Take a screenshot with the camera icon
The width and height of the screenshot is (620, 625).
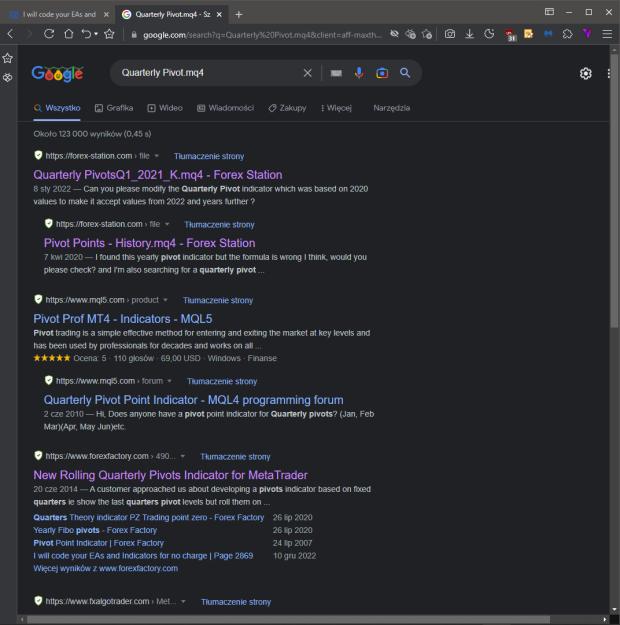click(450, 34)
